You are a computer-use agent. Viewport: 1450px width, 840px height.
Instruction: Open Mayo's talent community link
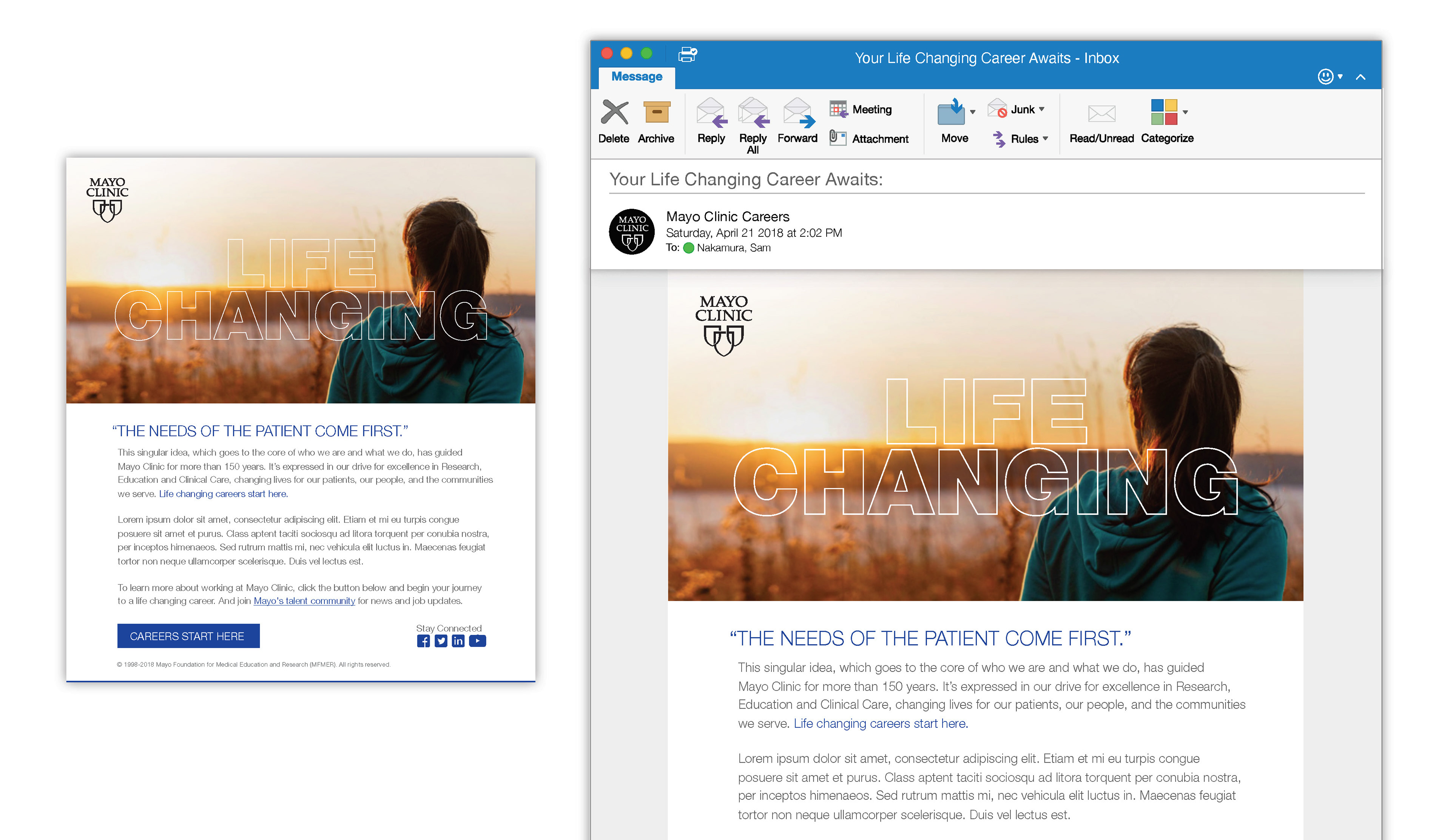click(304, 601)
